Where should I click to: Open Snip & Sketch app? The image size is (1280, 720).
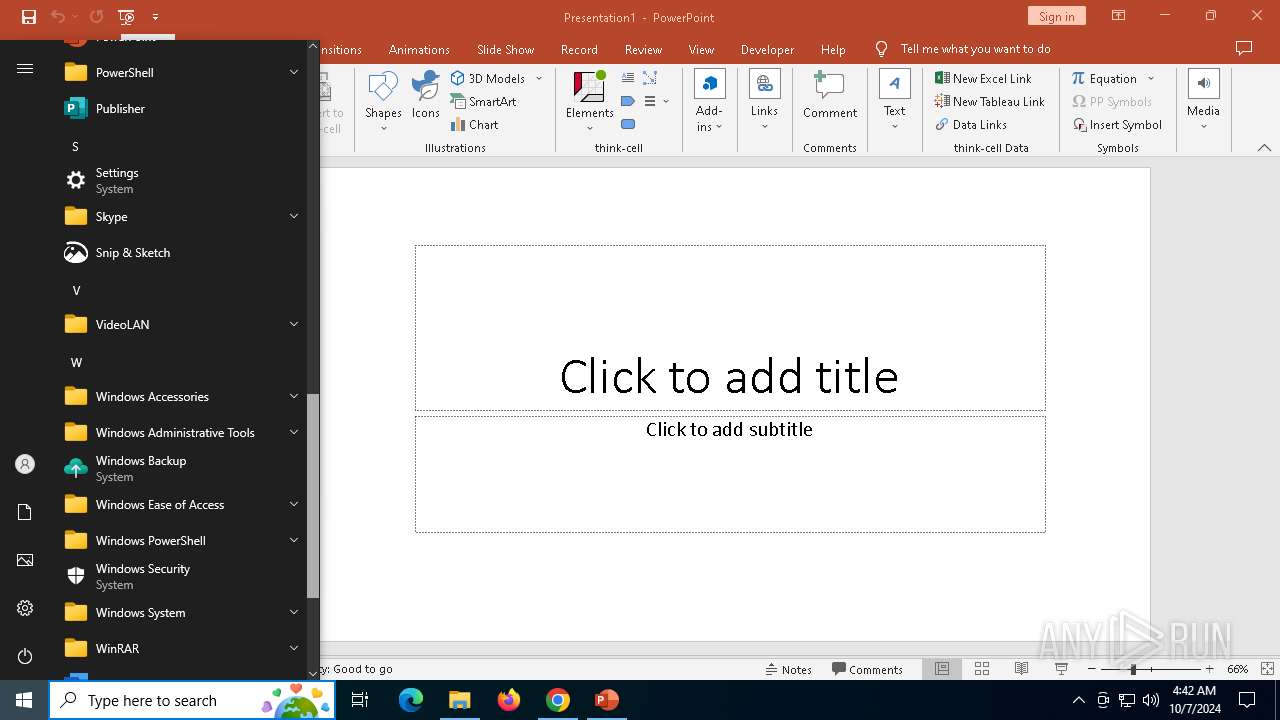click(x=180, y=252)
